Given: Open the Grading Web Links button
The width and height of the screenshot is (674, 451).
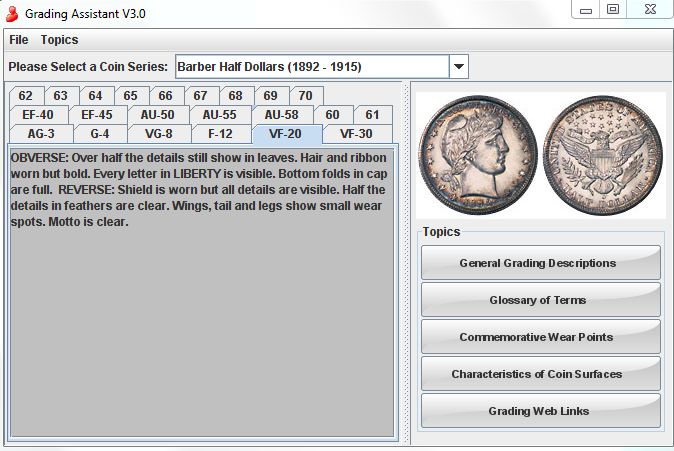Looking at the screenshot, I should (x=540, y=411).
